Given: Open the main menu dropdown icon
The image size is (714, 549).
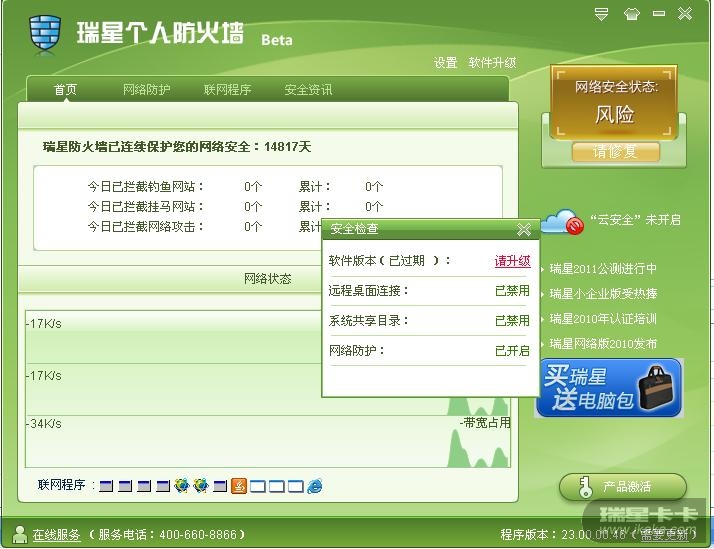Looking at the screenshot, I should pyautogui.click(x=602, y=14).
